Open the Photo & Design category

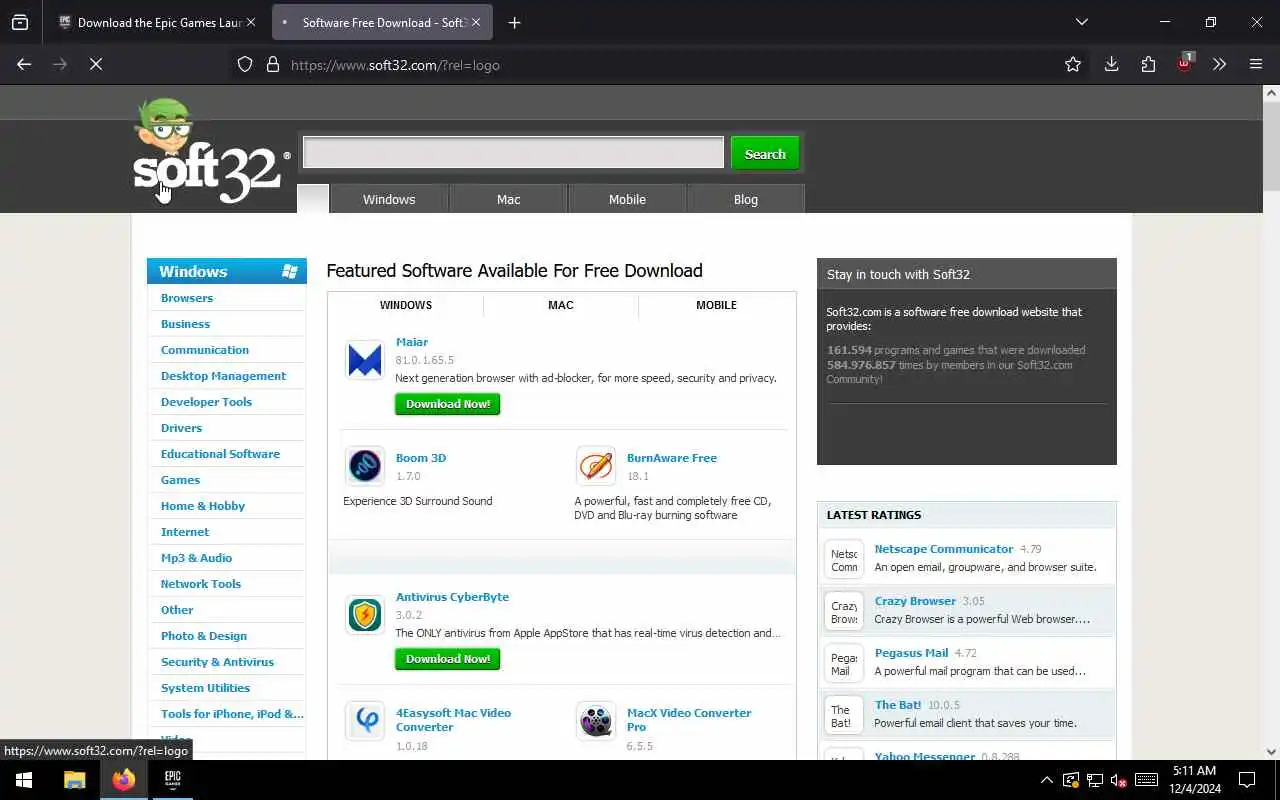(204, 636)
